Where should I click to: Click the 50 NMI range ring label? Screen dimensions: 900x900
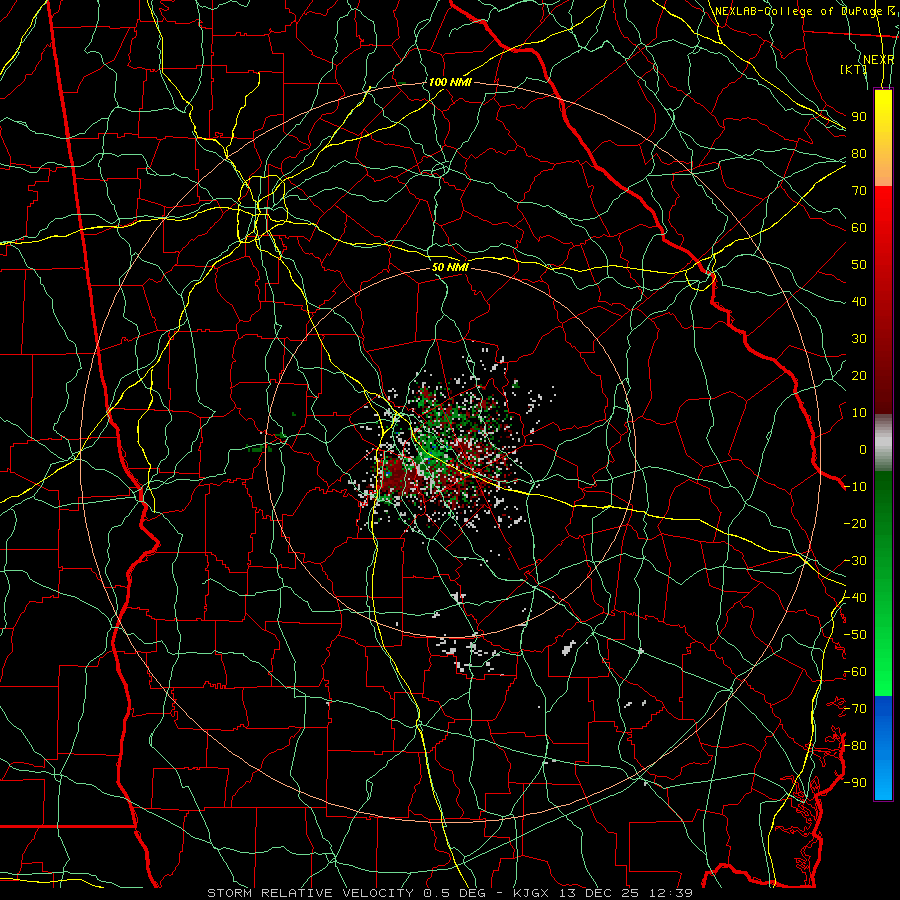pos(450,267)
